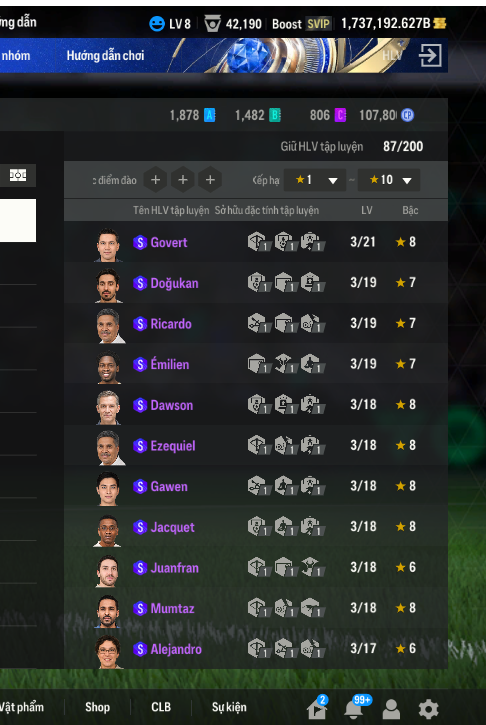Open the CLB tab
The width and height of the screenshot is (486, 725).
tap(161, 707)
